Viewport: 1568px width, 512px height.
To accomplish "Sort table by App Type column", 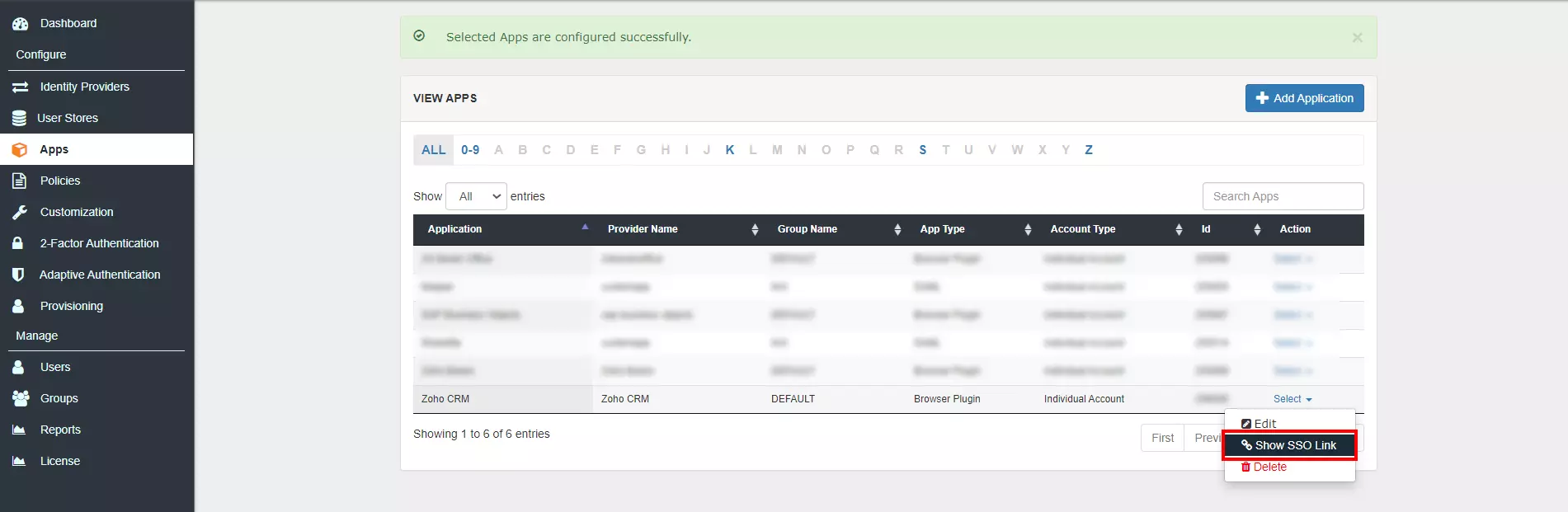I will (x=972, y=229).
